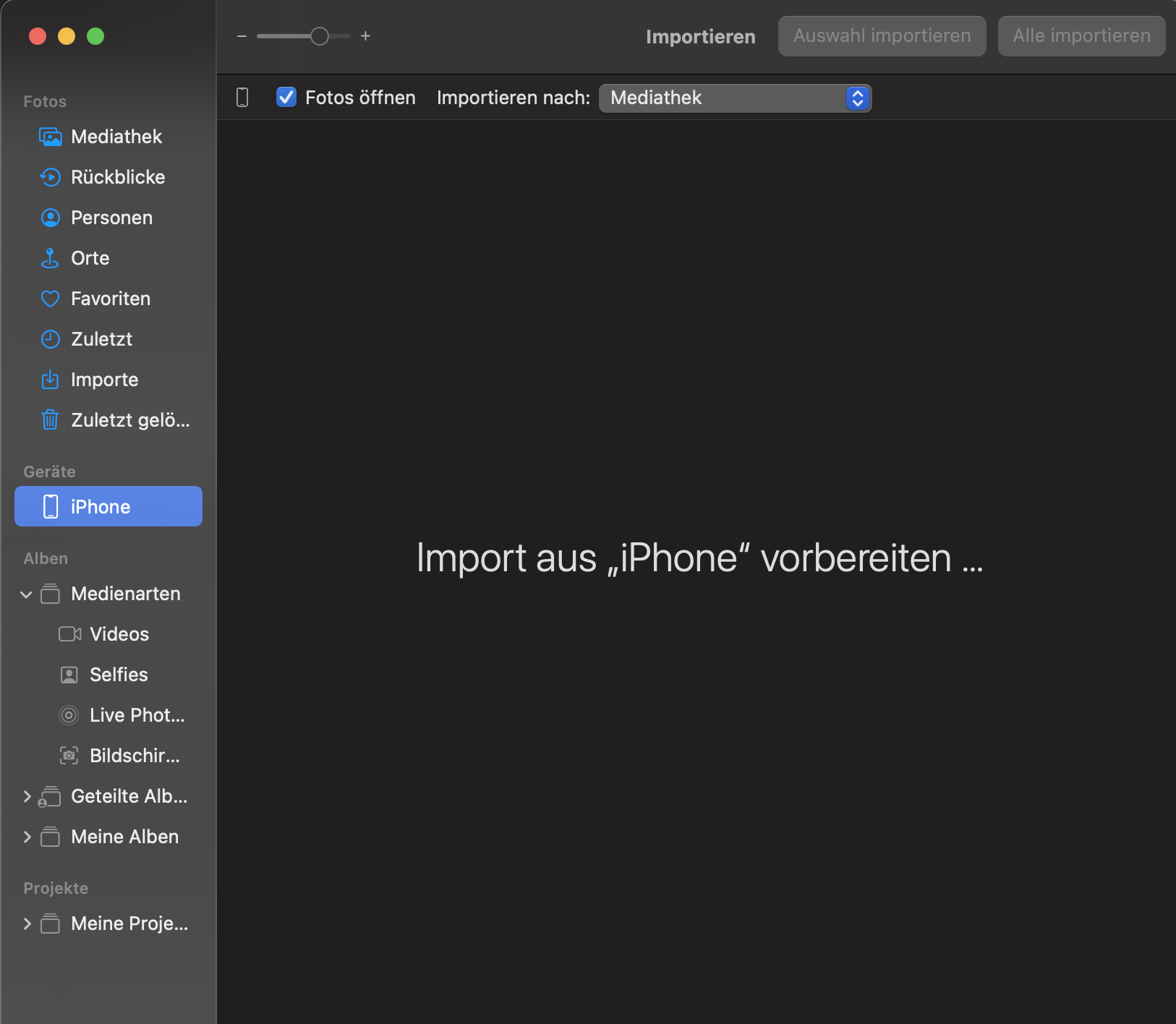Click the Bildschir... album label
Image resolution: width=1176 pixels, height=1024 pixels.
pos(135,756)
